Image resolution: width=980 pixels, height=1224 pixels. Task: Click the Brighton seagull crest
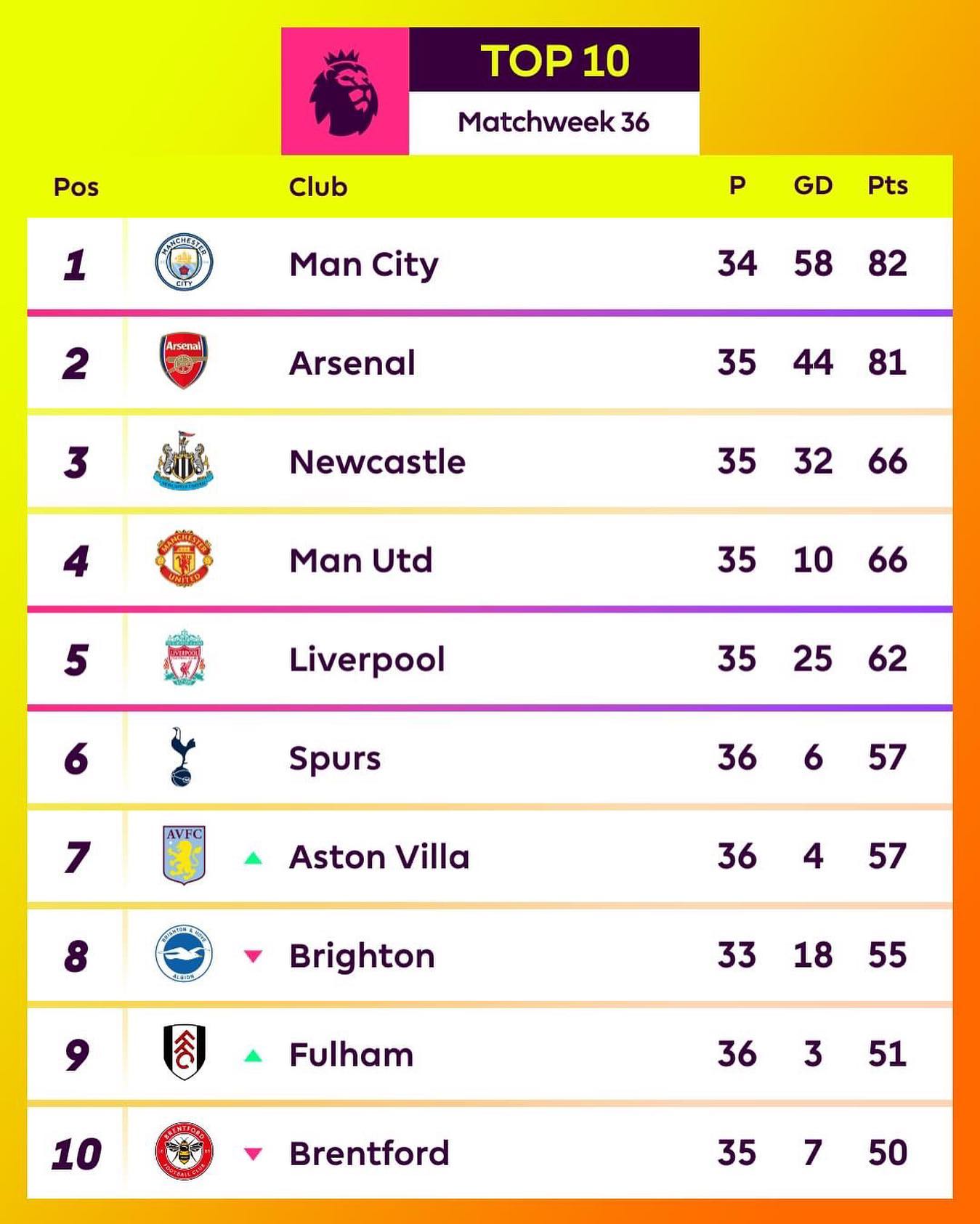tap(184, 954)
